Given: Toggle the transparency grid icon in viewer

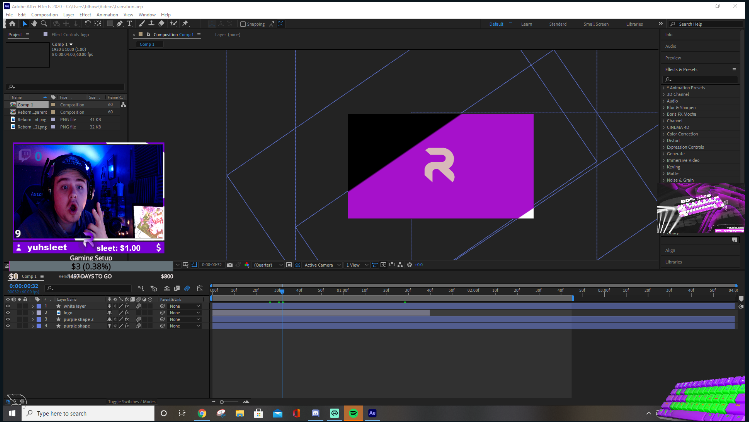Looking at the screenshot, I should pos(297,265).
